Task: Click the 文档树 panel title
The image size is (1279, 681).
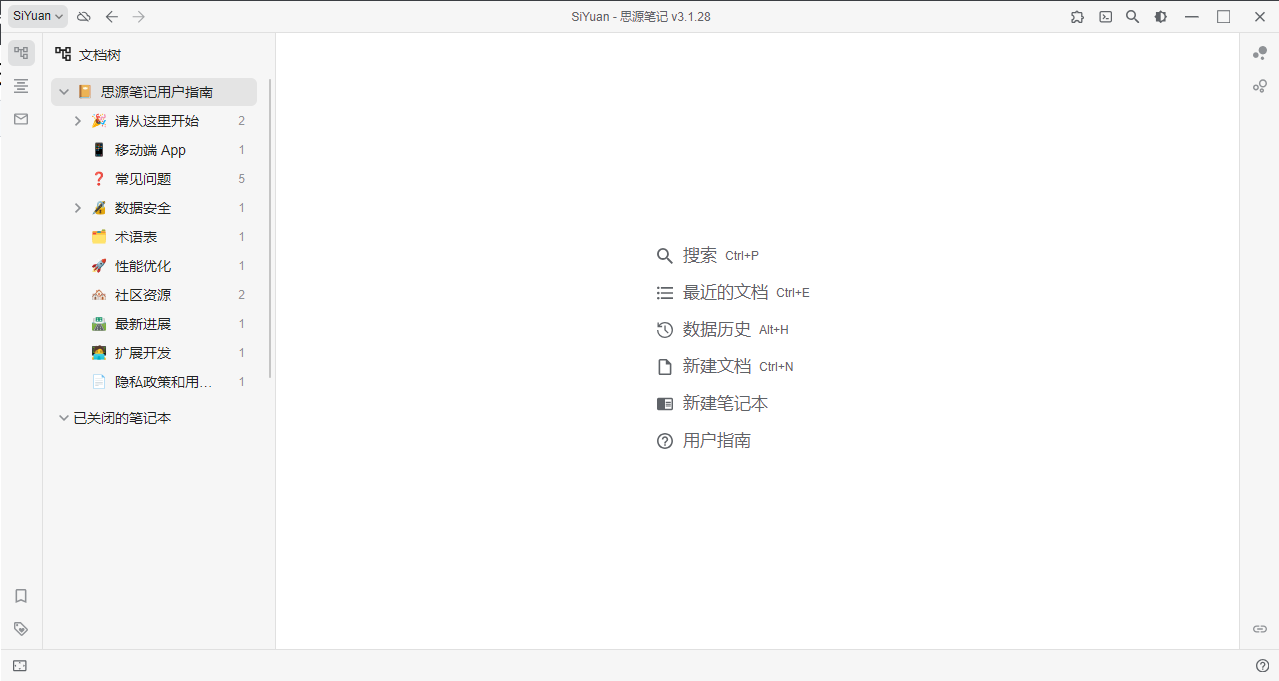Action: coord(100,55)
